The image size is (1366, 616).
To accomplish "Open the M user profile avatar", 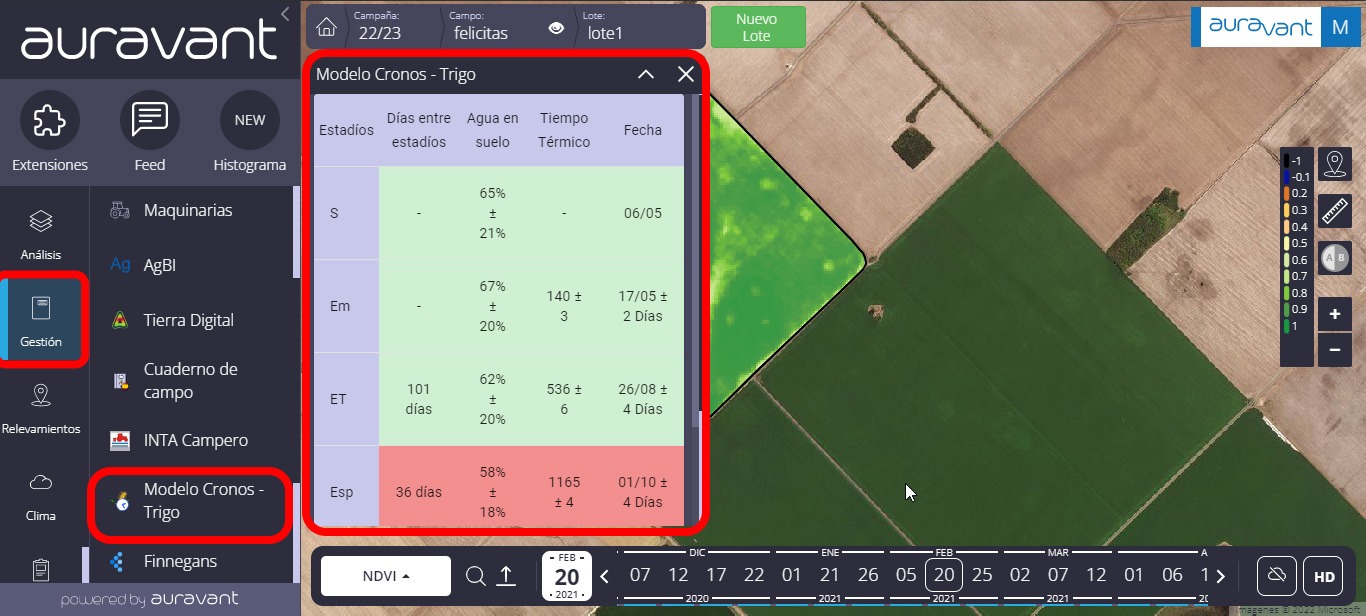I will coord(1340,27).
